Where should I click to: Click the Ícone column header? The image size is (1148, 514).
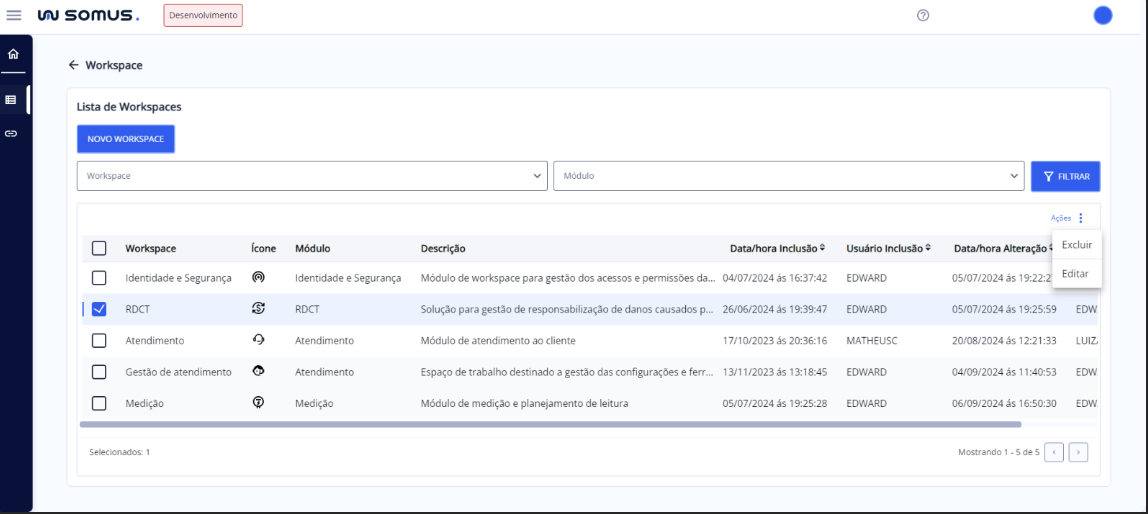click(264, 249)
